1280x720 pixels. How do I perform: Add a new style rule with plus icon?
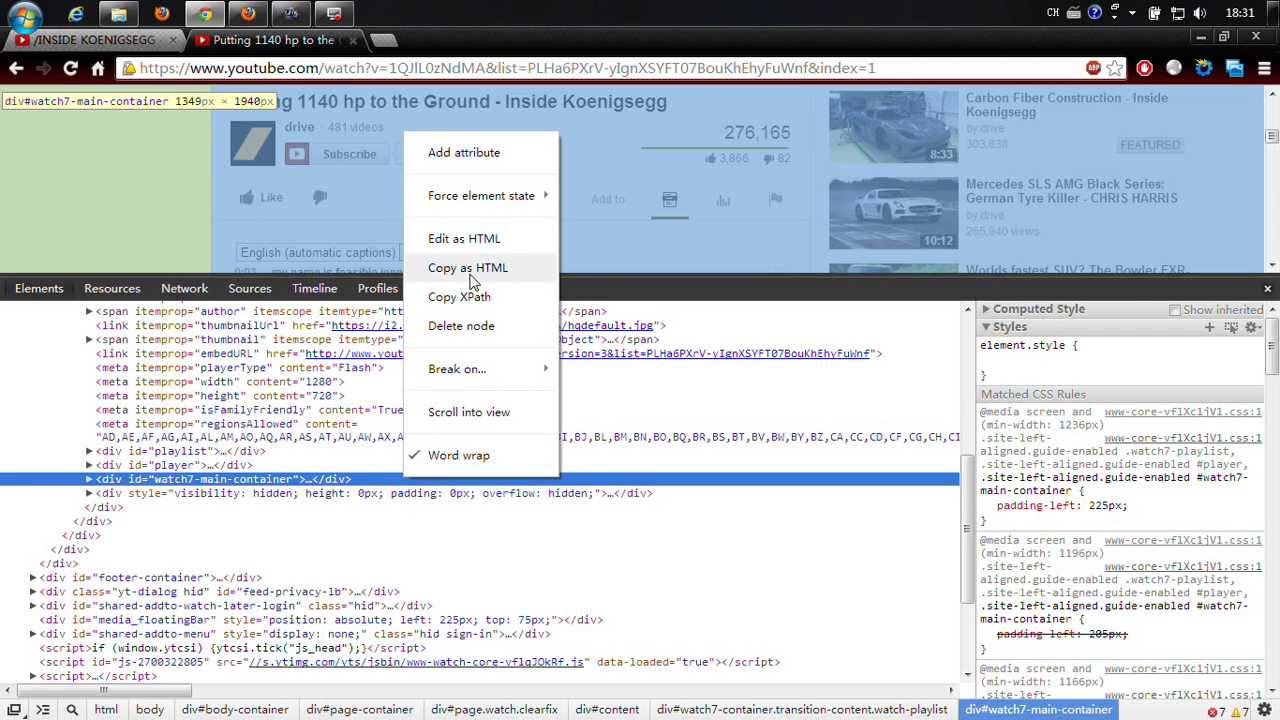click(1209, 327)
